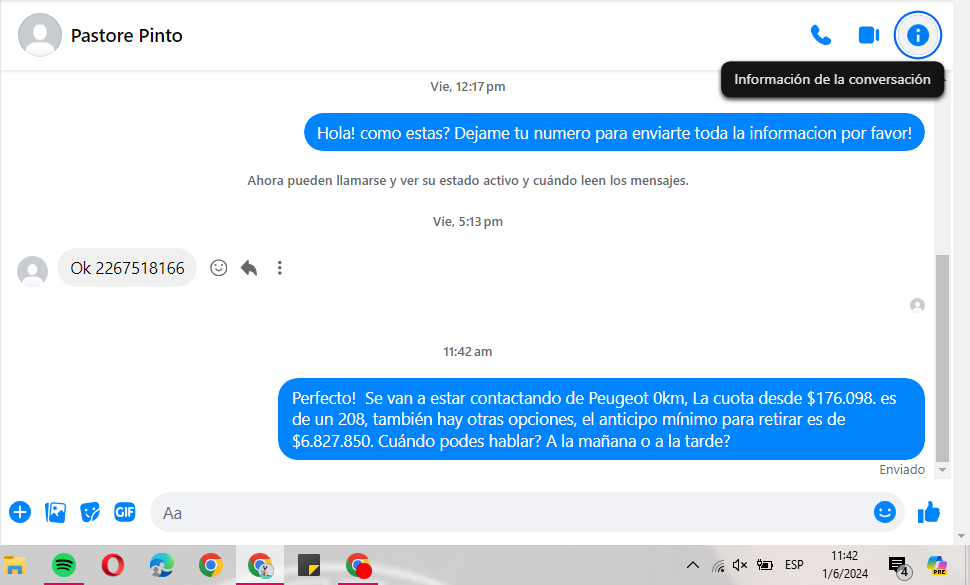
Task: Attach a photo using the image icon
Action: [x=55, y=512]
